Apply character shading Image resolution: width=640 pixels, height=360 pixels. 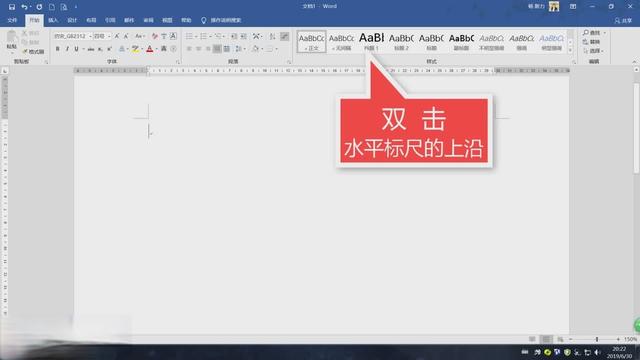[164, 49]
